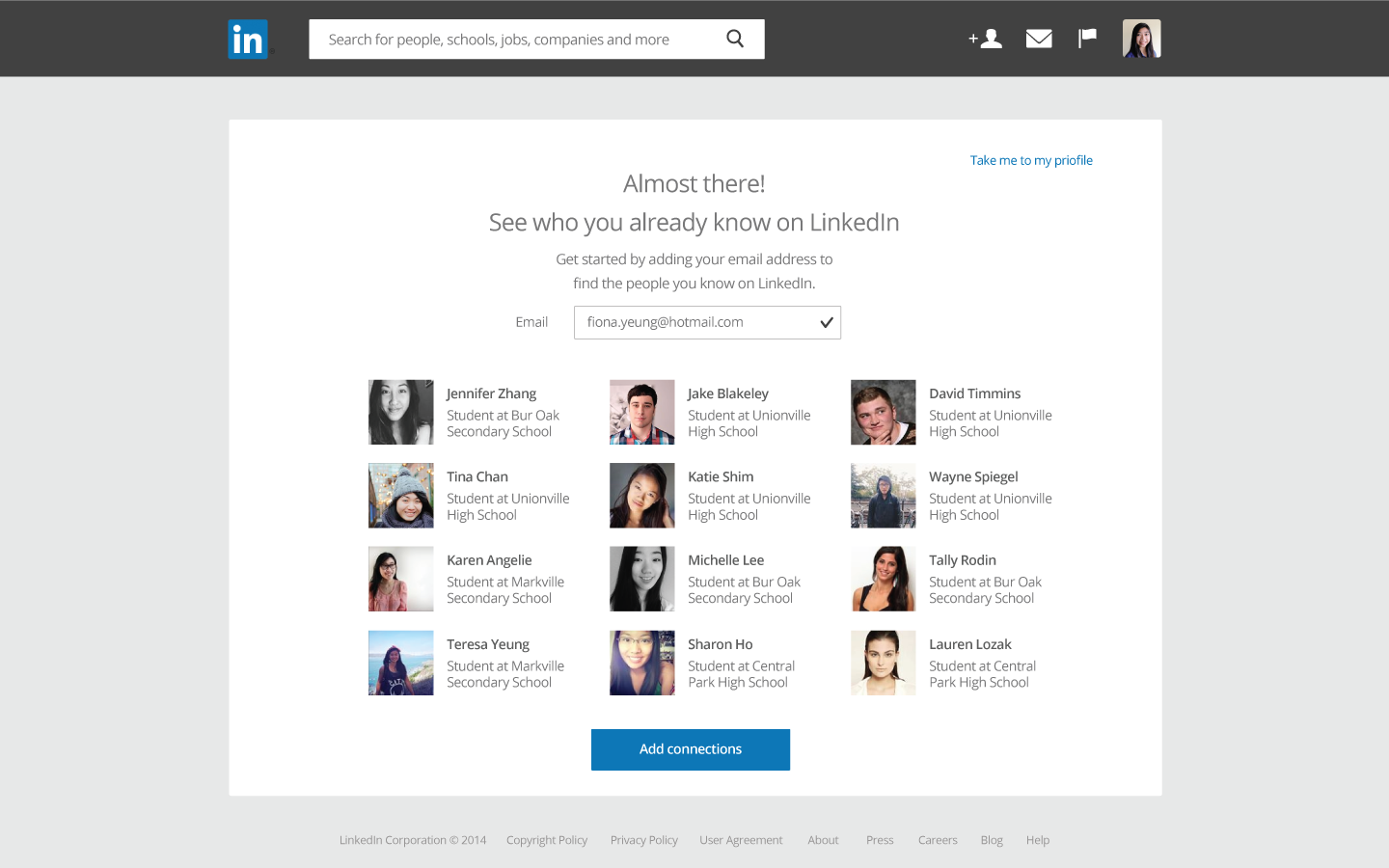This screenshot has width=1389, height=868.
Task: Open User Agreement footer link
Action: (x=741, y=840)
